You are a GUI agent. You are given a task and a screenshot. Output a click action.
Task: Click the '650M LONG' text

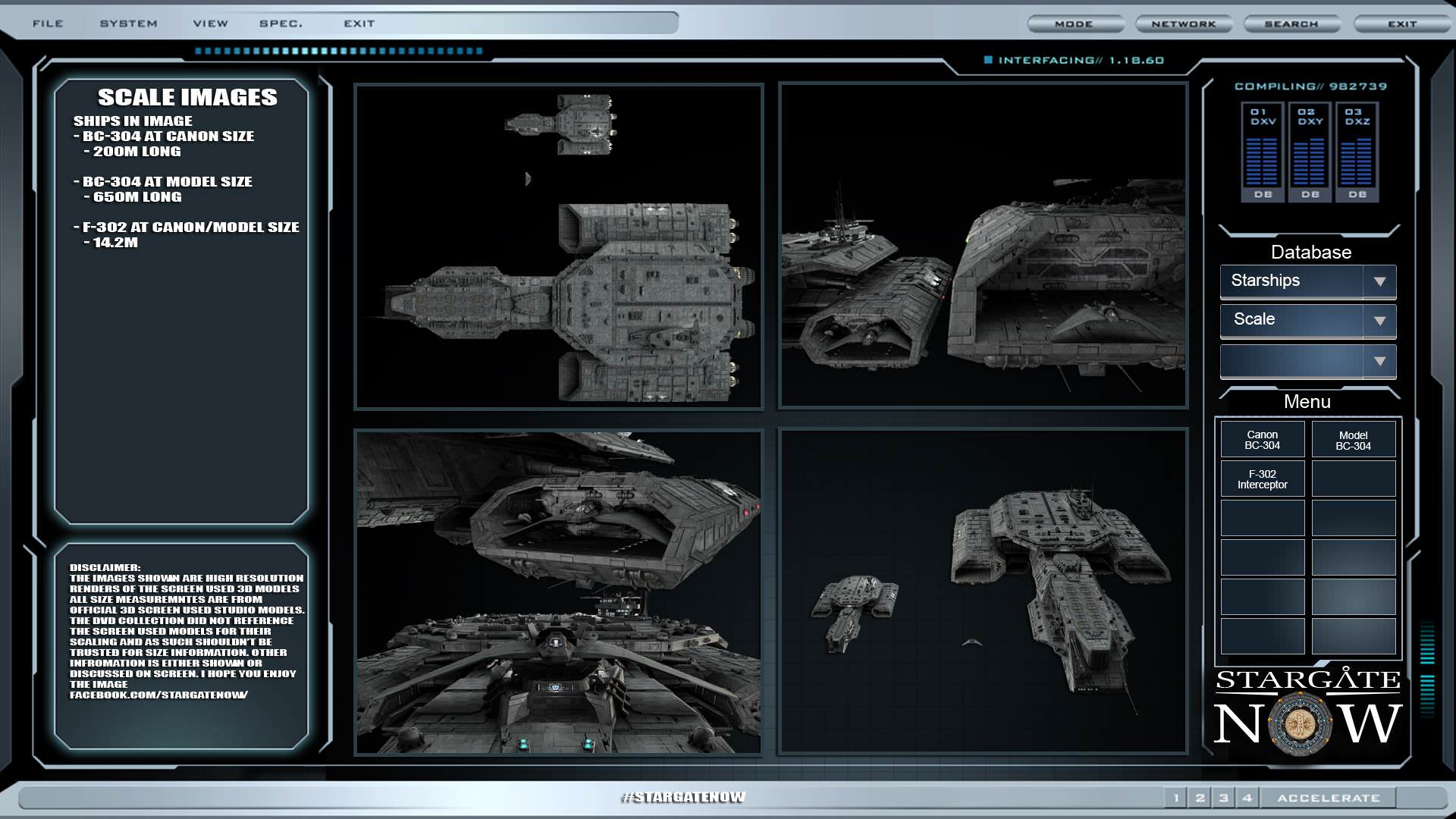(x=137, y=197)
